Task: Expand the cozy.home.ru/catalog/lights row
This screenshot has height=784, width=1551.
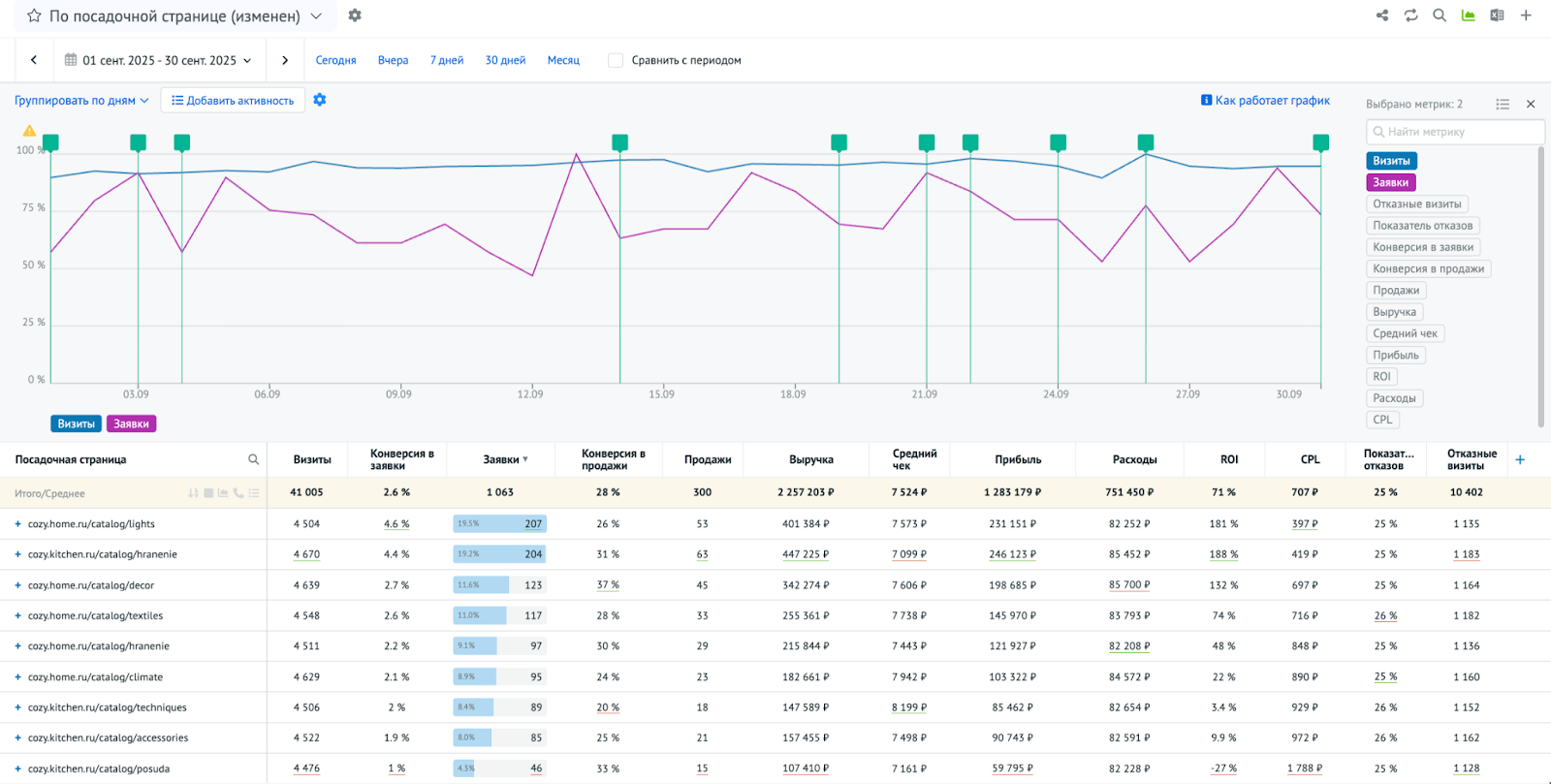Action: (17, 524)
